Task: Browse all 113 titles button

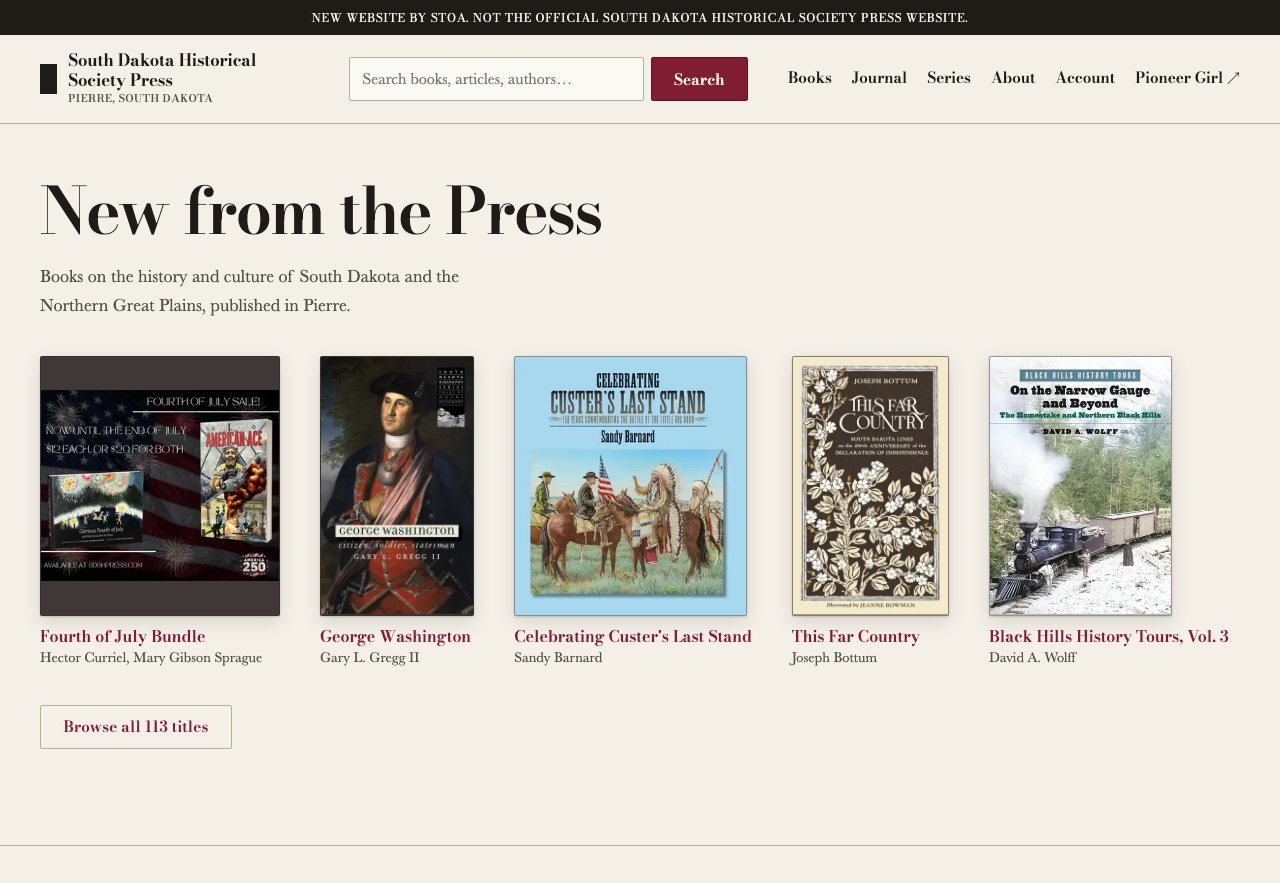Action: pos(136,727)
